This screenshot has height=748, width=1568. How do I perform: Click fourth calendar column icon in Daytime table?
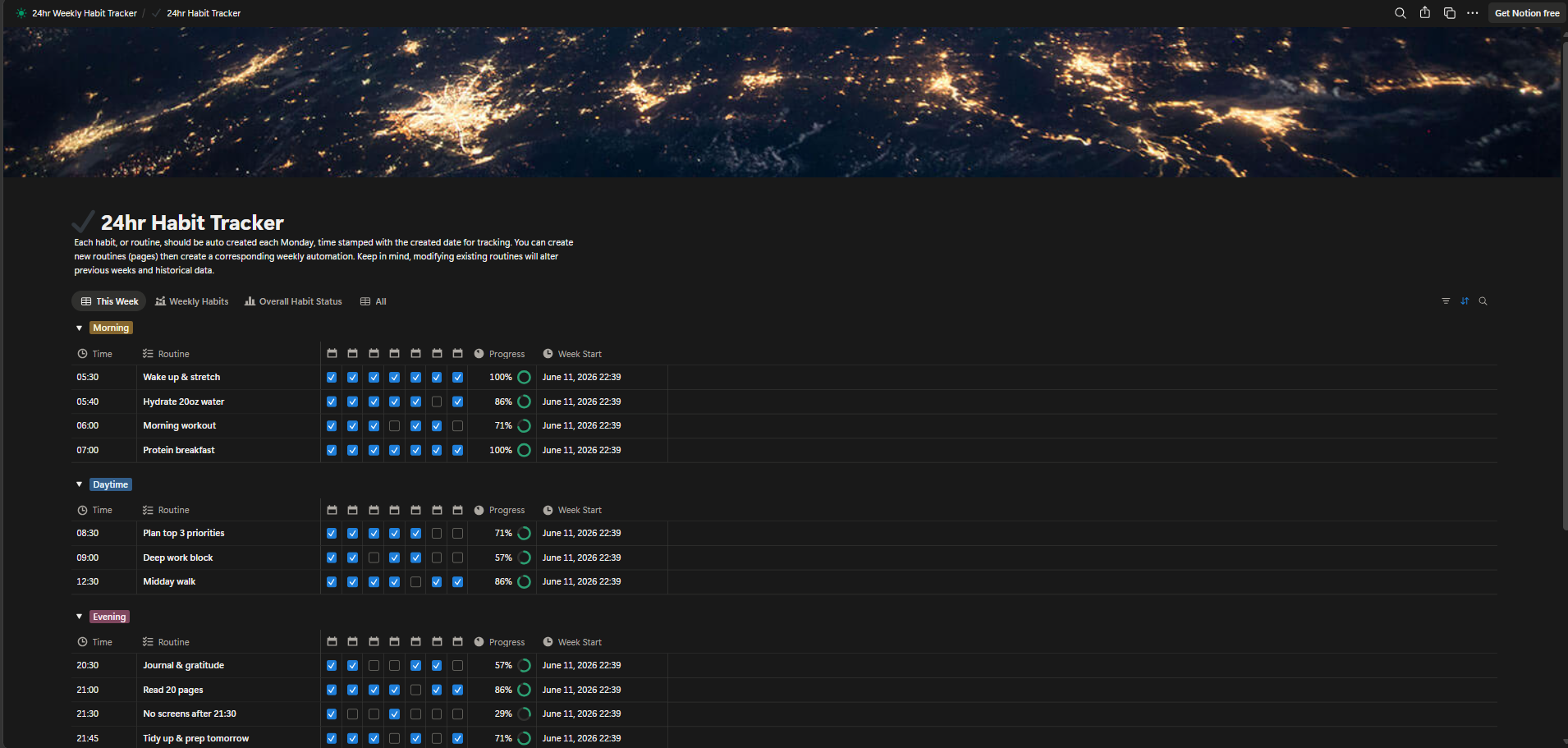394,510
